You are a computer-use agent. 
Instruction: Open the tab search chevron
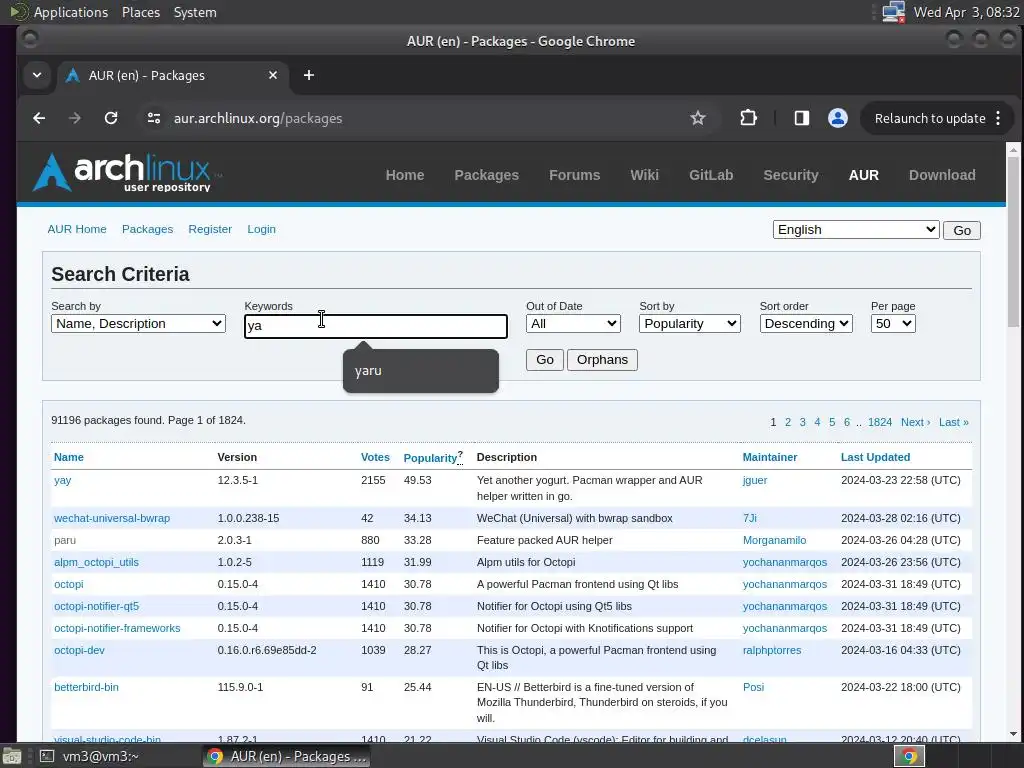37,75
